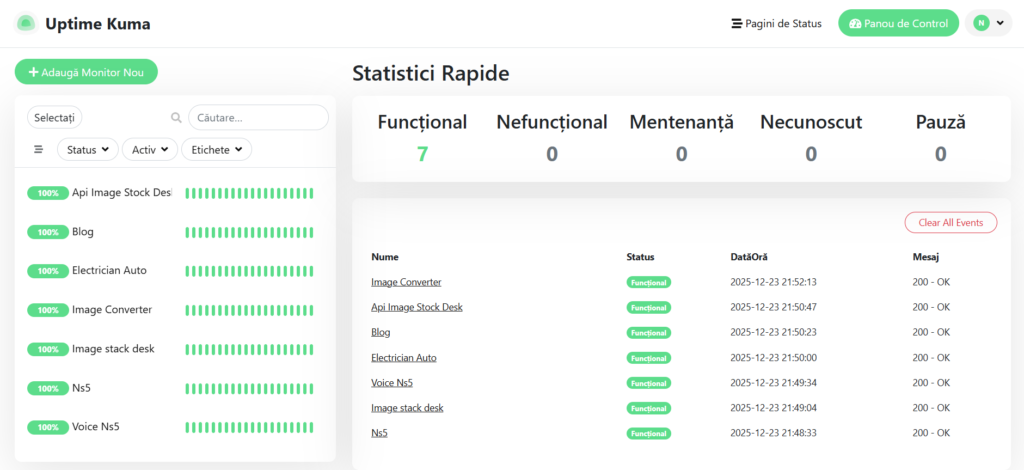Open Image Converter event link

pyautogui.click(x=406, y=282)
